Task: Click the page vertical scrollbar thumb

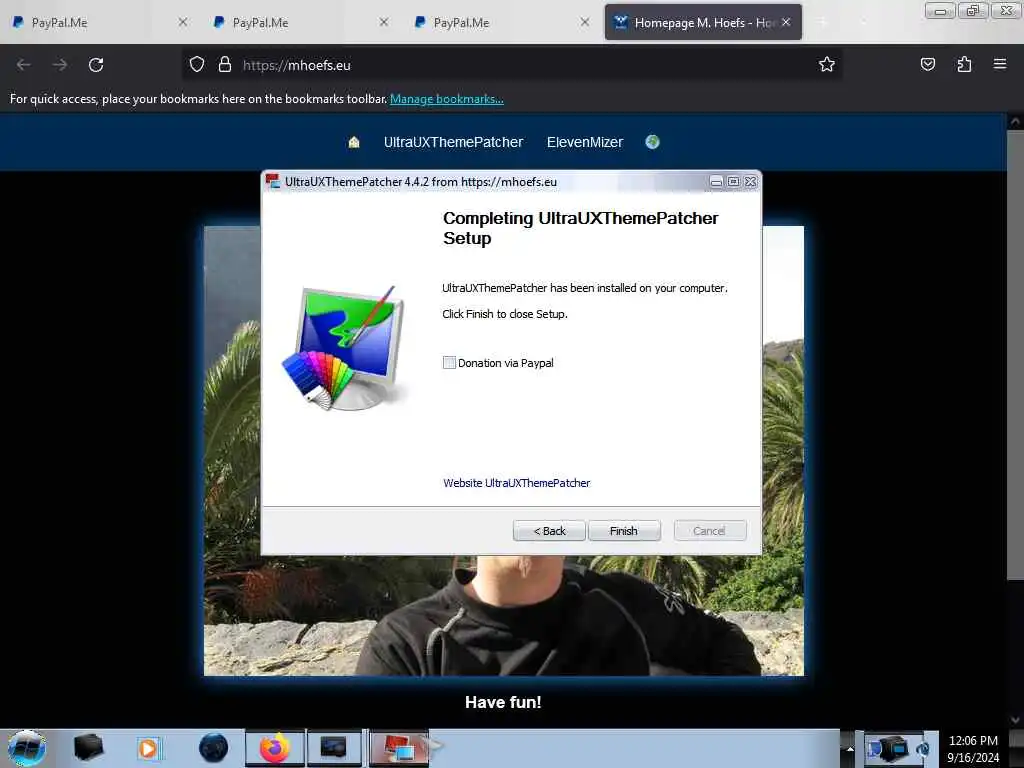Action: tap(1014, 355)
